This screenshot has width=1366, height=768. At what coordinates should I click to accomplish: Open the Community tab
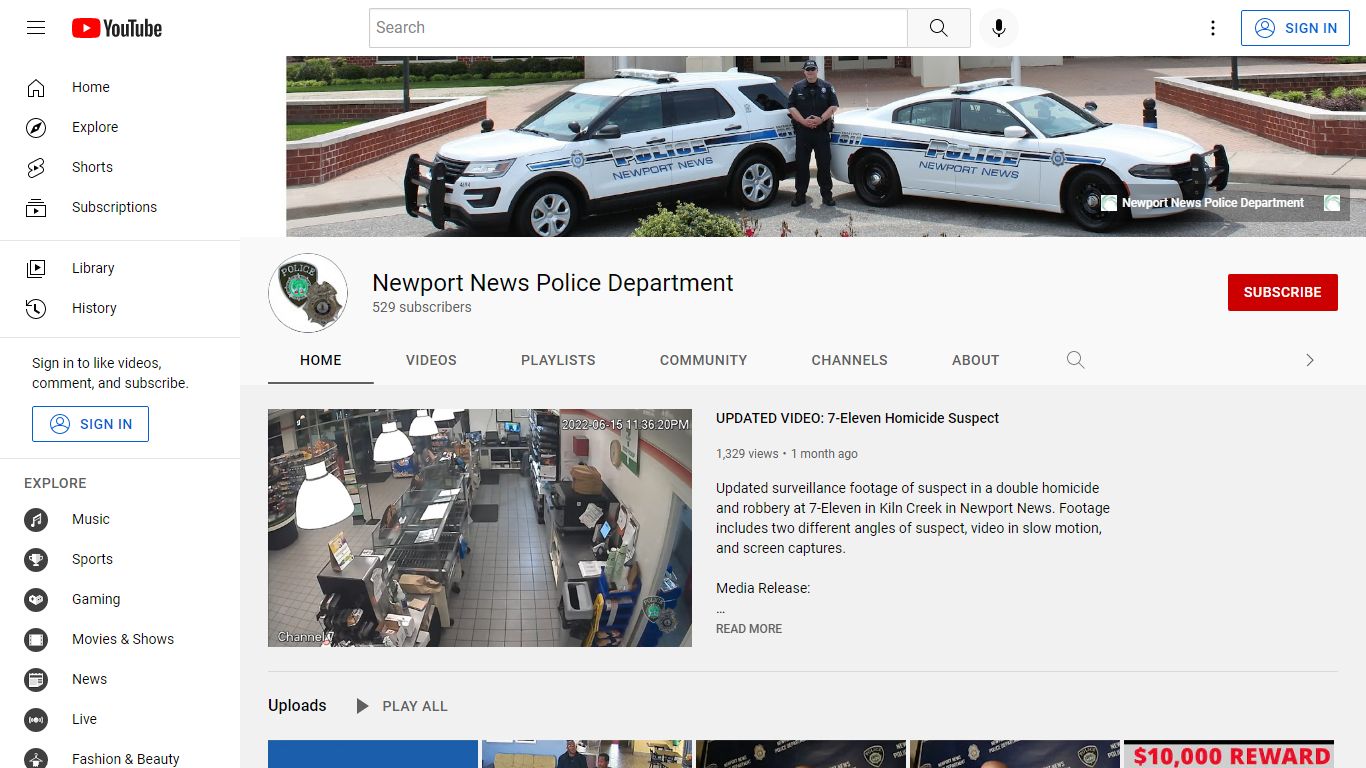click(x=703, y=360)
